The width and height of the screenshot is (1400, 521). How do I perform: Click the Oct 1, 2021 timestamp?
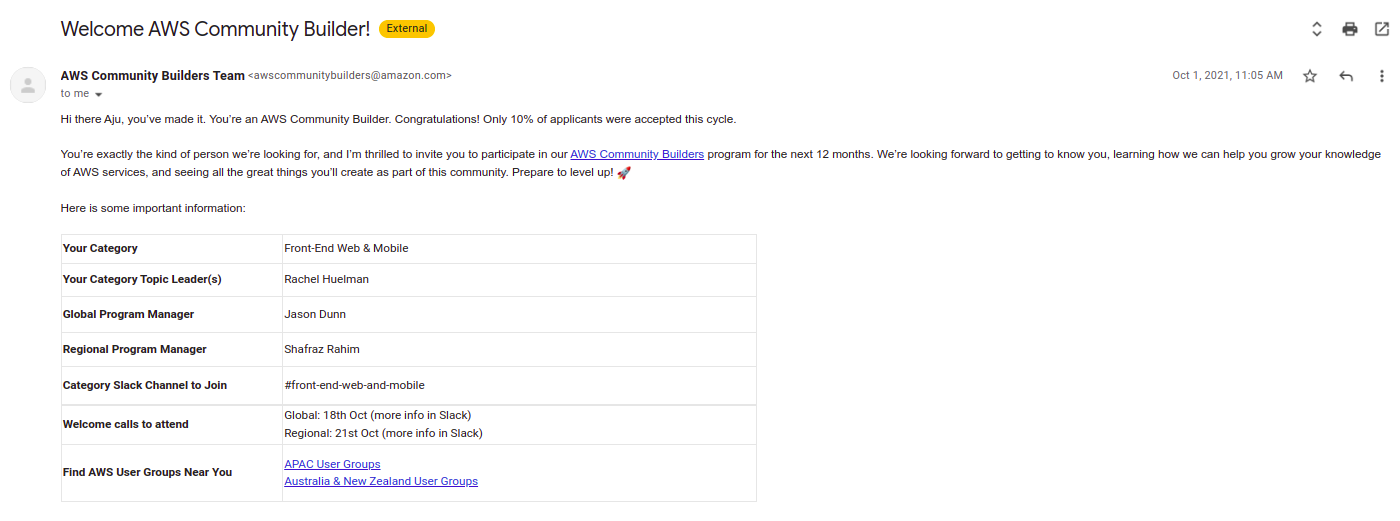[1227, 76]
